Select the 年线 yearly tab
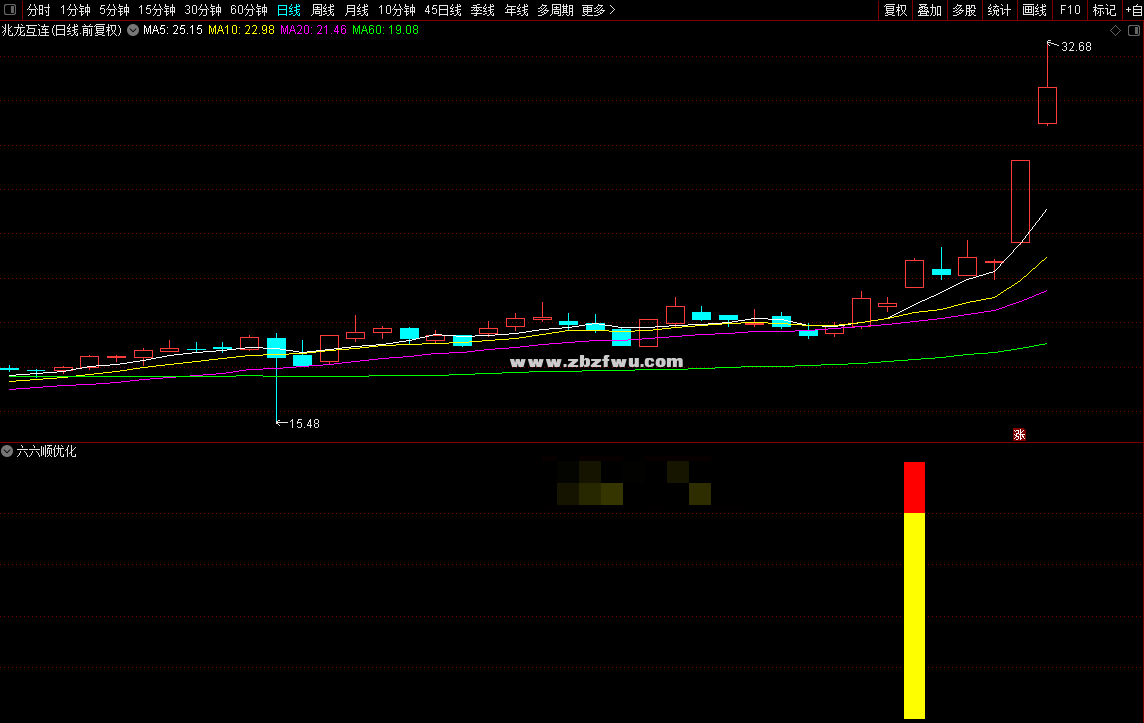 517,10
